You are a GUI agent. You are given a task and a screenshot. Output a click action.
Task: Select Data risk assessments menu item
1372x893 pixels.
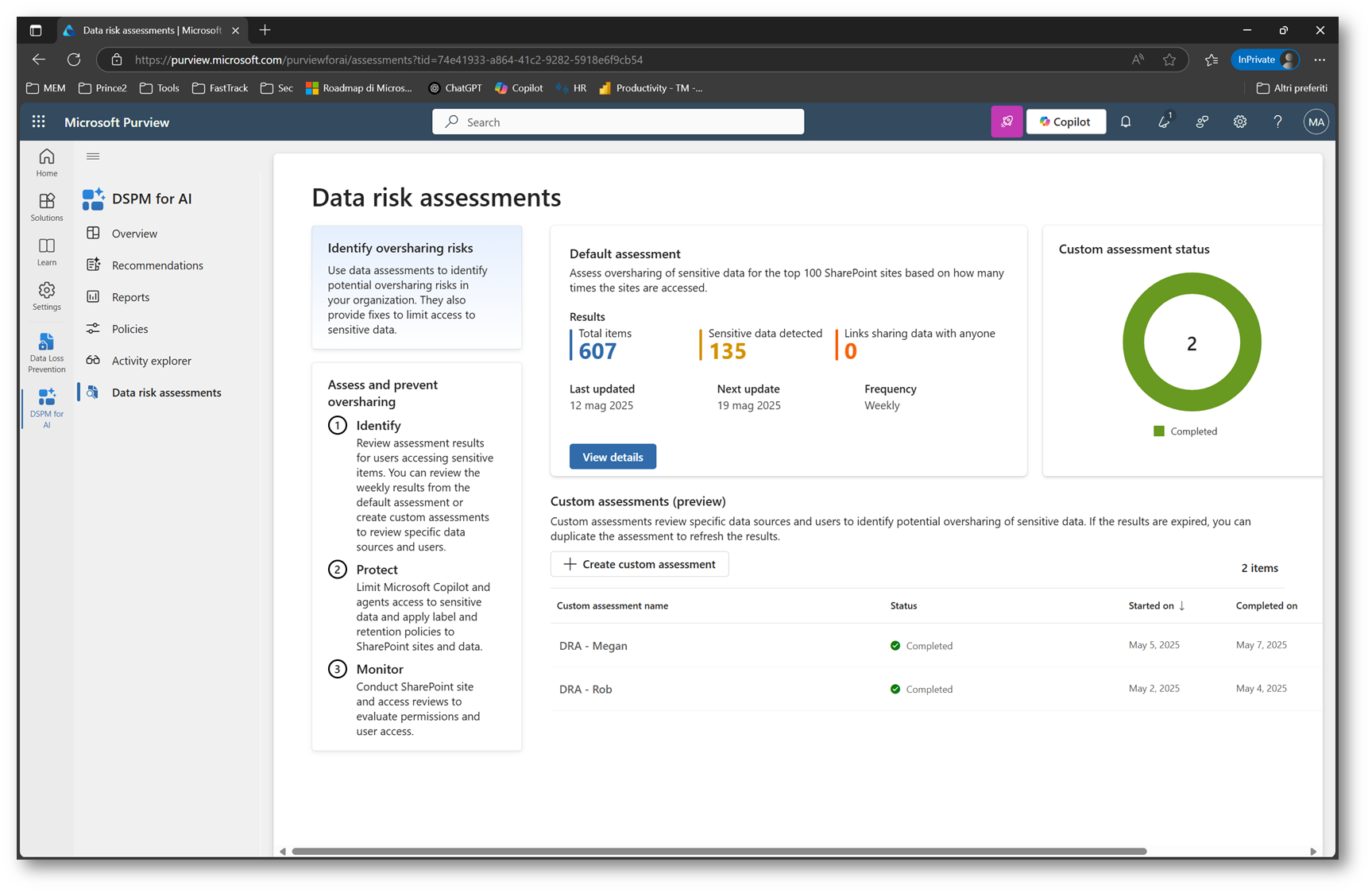pos(166,392)
